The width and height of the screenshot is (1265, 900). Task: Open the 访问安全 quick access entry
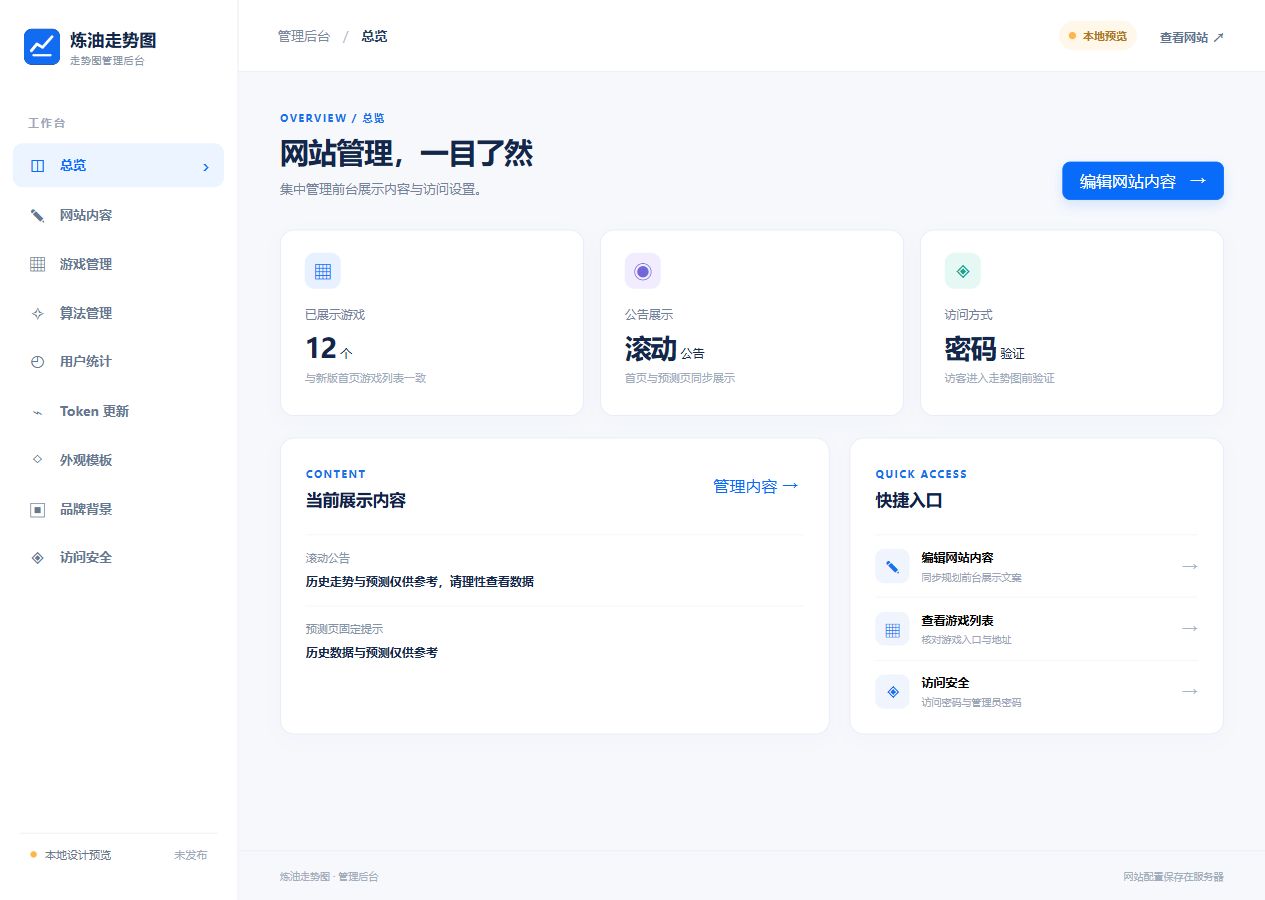click(x=1036, y=692)
